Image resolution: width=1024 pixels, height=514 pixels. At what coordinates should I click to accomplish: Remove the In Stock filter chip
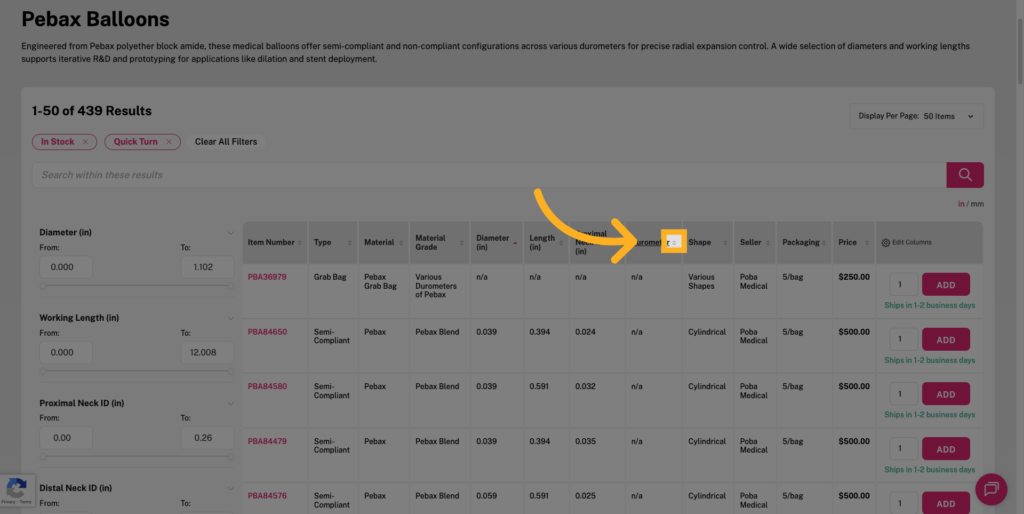85,142
